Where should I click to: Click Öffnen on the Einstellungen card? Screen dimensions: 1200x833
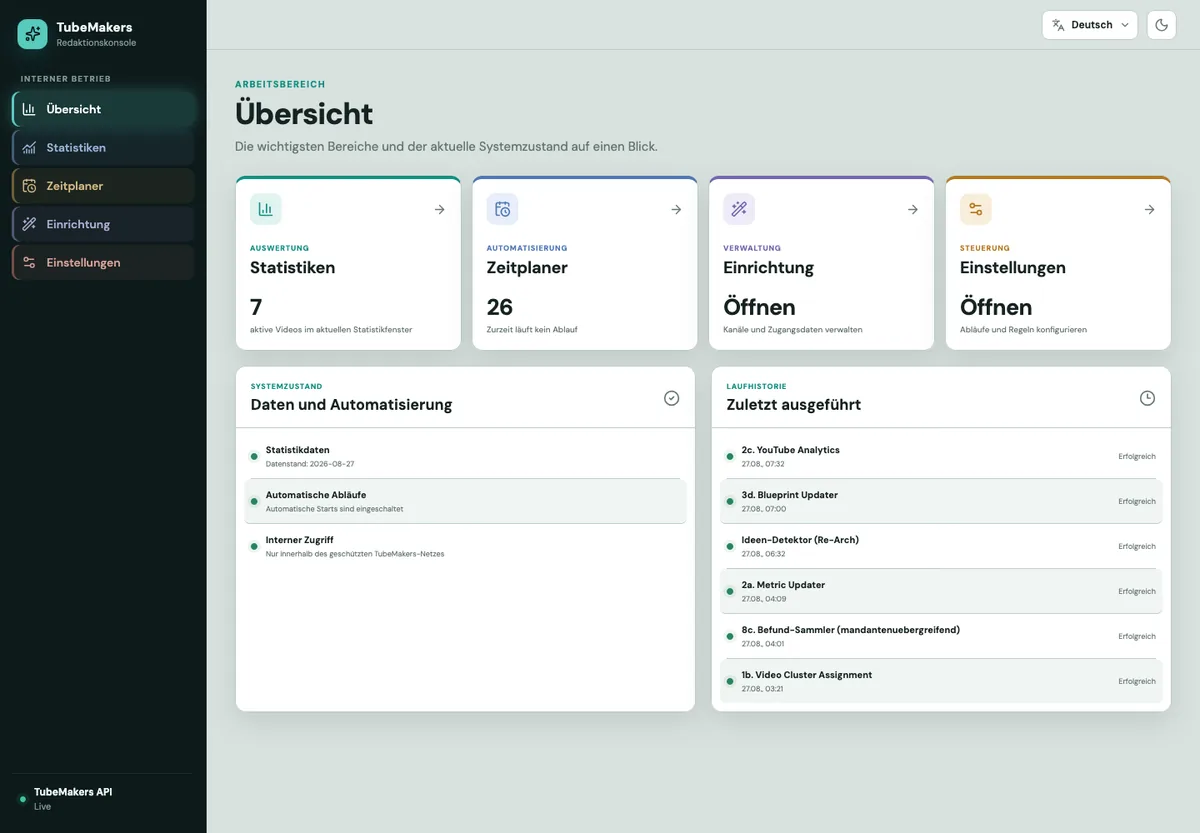click(x=996, y=306)
